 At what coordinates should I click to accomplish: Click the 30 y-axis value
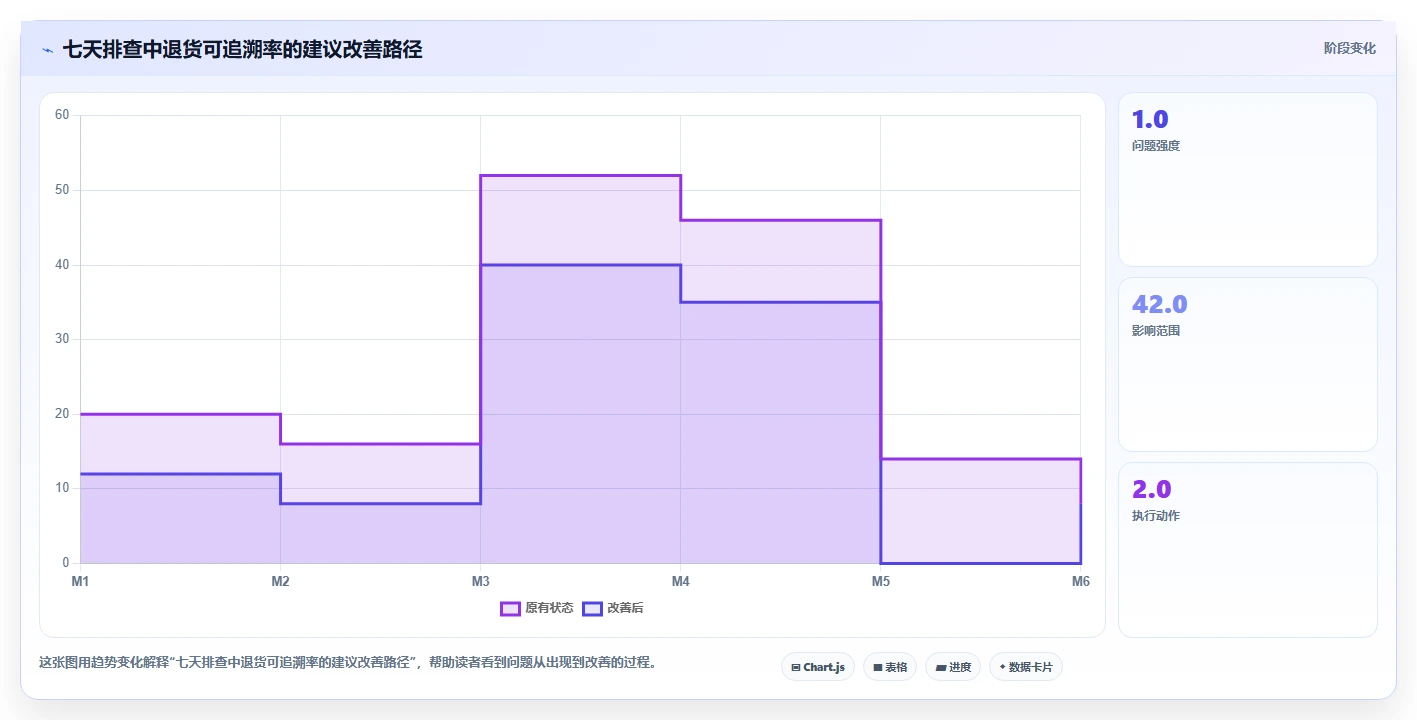[62, 339]
